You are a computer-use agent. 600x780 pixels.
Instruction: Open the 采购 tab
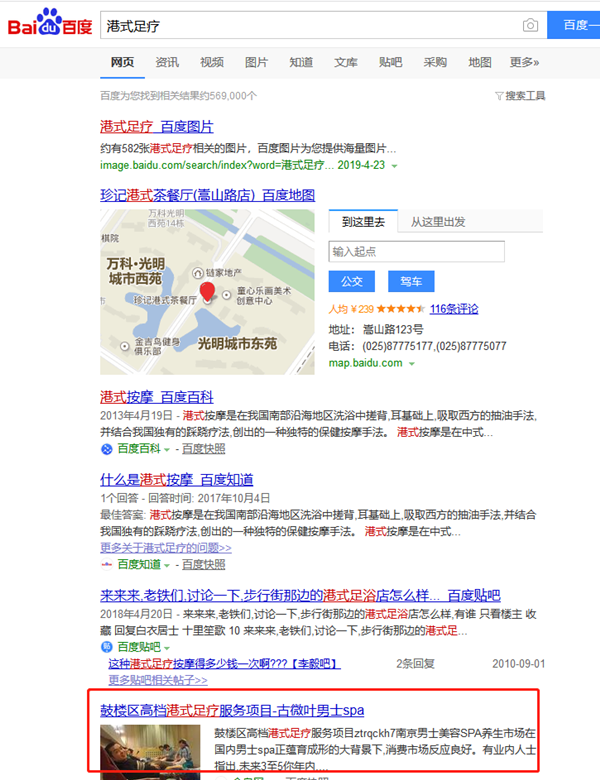[435, 62]
